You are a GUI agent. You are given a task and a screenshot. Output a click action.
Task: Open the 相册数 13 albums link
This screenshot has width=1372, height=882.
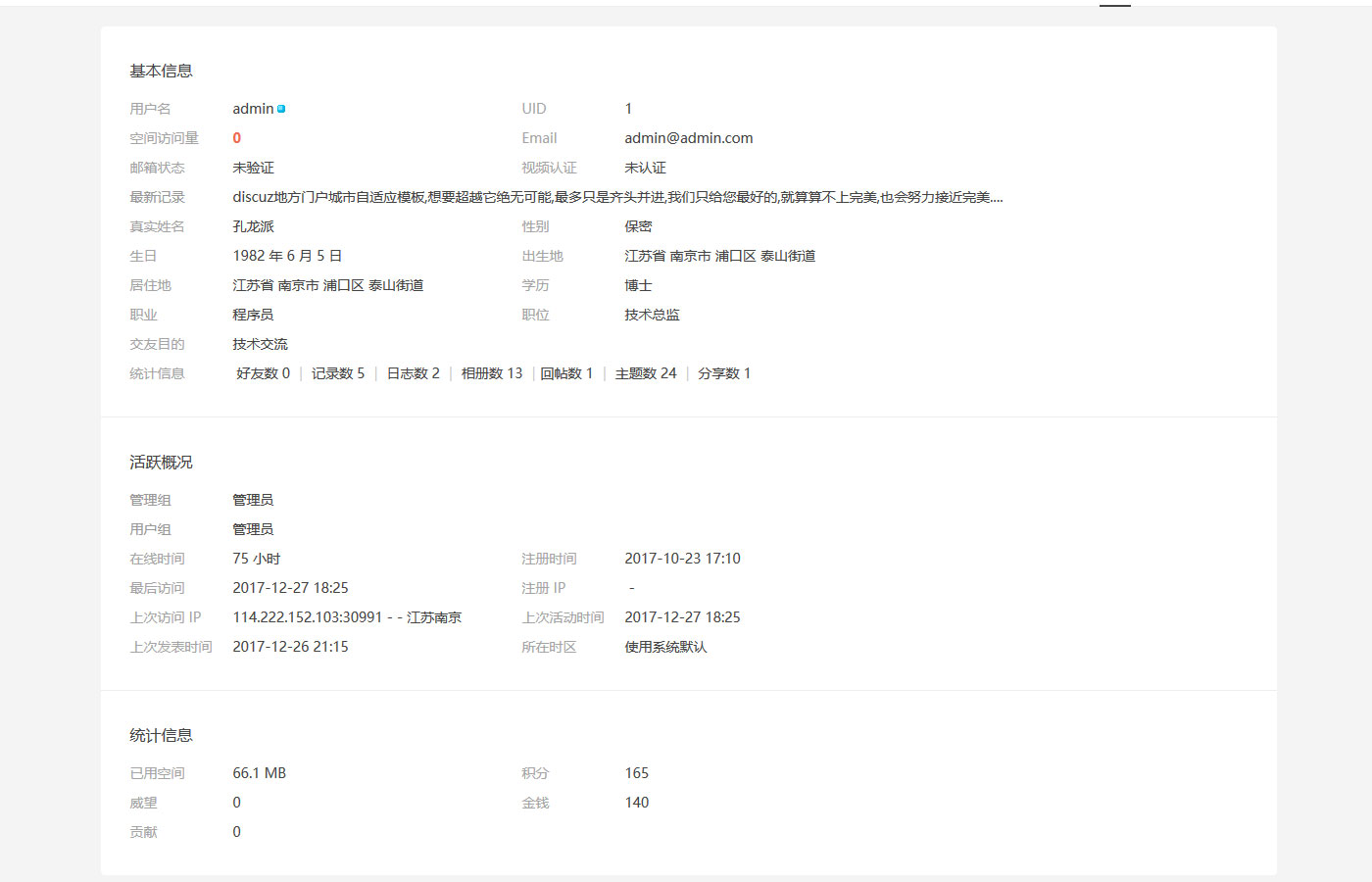[x=492, y=373]
